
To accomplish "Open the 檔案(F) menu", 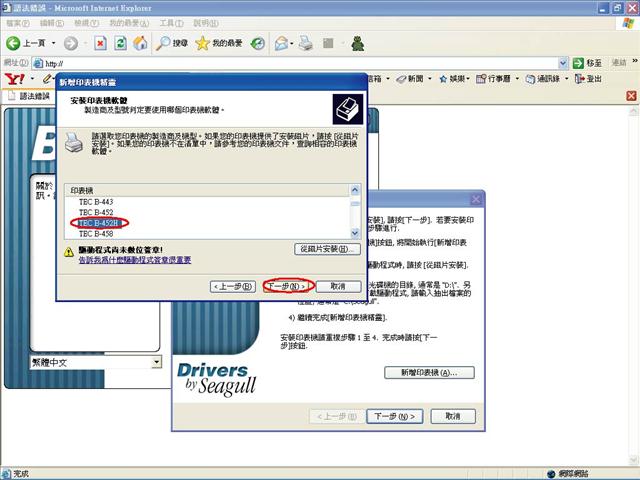I will tap(18, 23).
